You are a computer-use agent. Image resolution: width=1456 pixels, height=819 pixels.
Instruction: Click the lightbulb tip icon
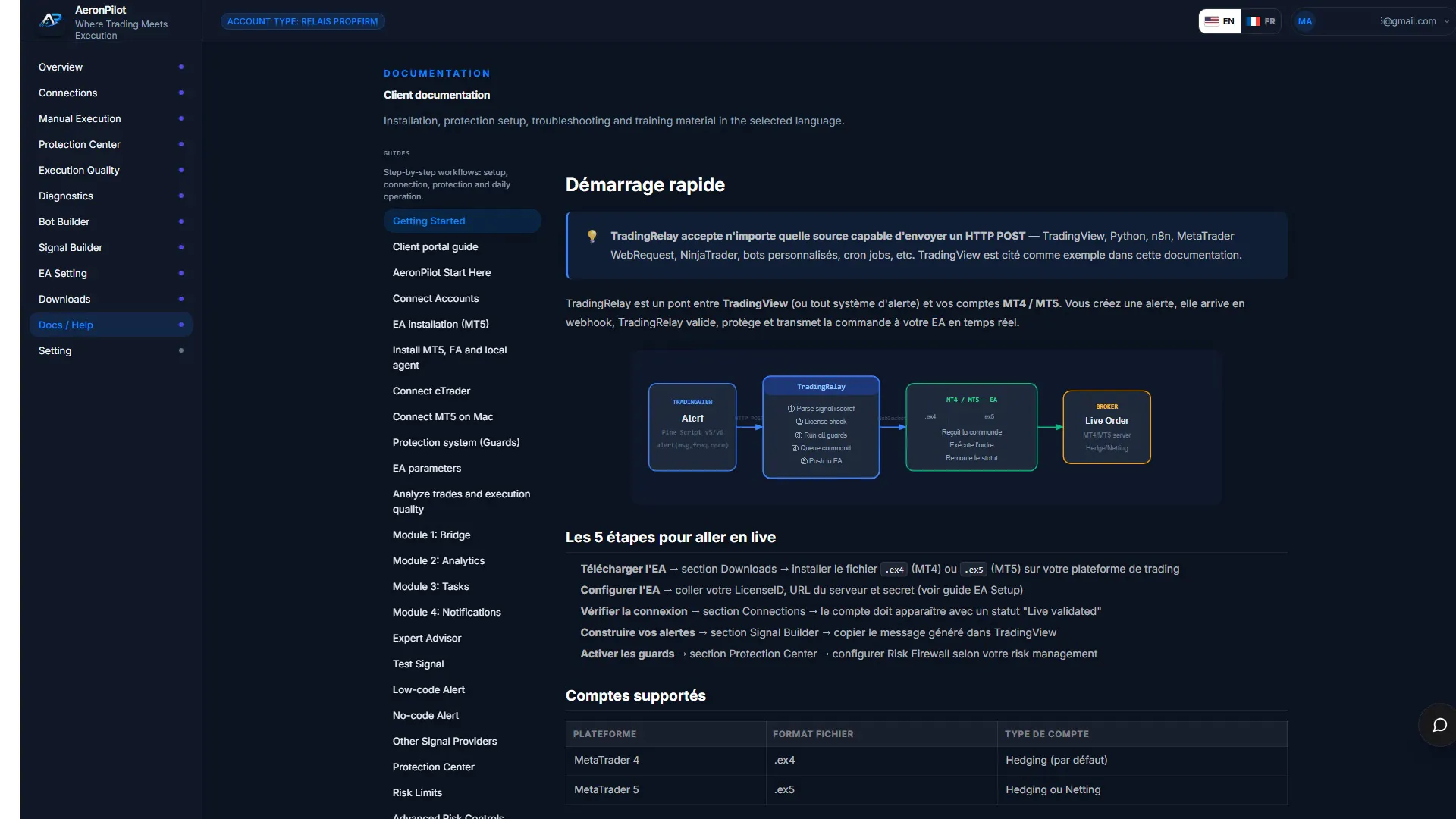[592, 237]
